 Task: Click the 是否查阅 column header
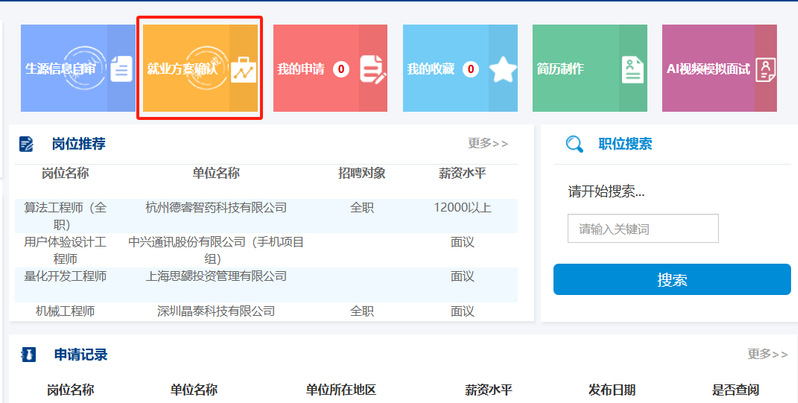735,390
